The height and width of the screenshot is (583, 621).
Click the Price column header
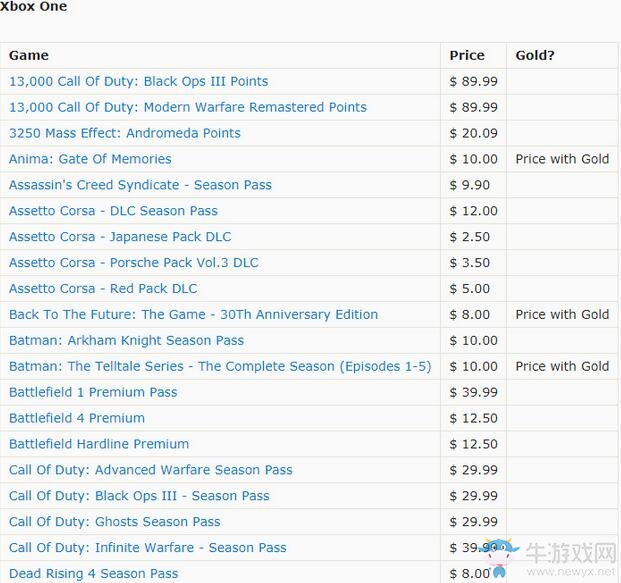(467, 55)
